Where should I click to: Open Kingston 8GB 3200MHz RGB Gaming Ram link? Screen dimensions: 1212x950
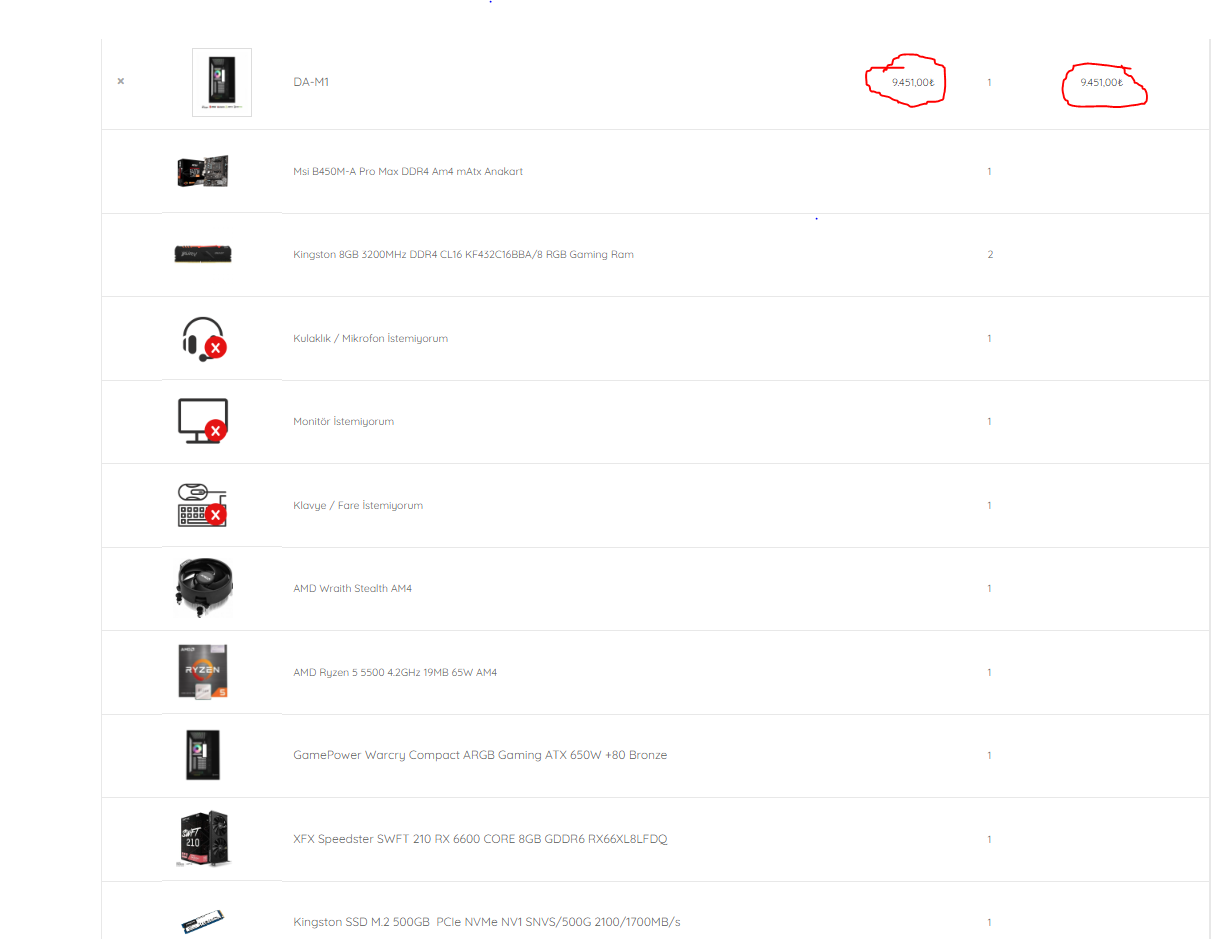pos(463,255)
